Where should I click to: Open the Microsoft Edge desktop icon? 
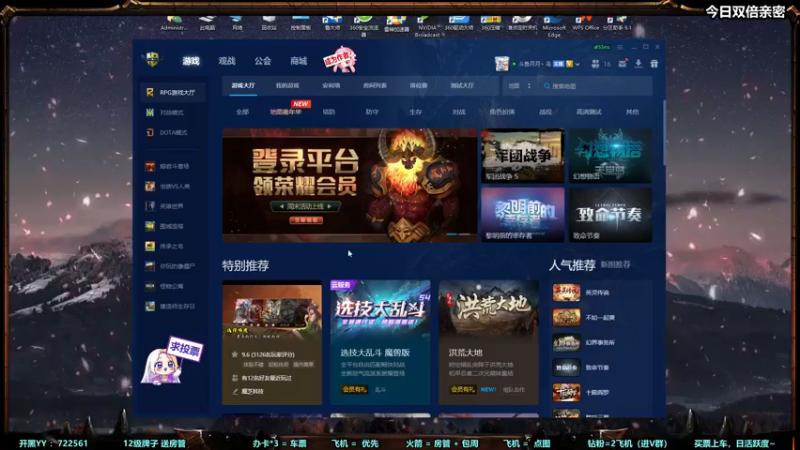pos(554,27)
